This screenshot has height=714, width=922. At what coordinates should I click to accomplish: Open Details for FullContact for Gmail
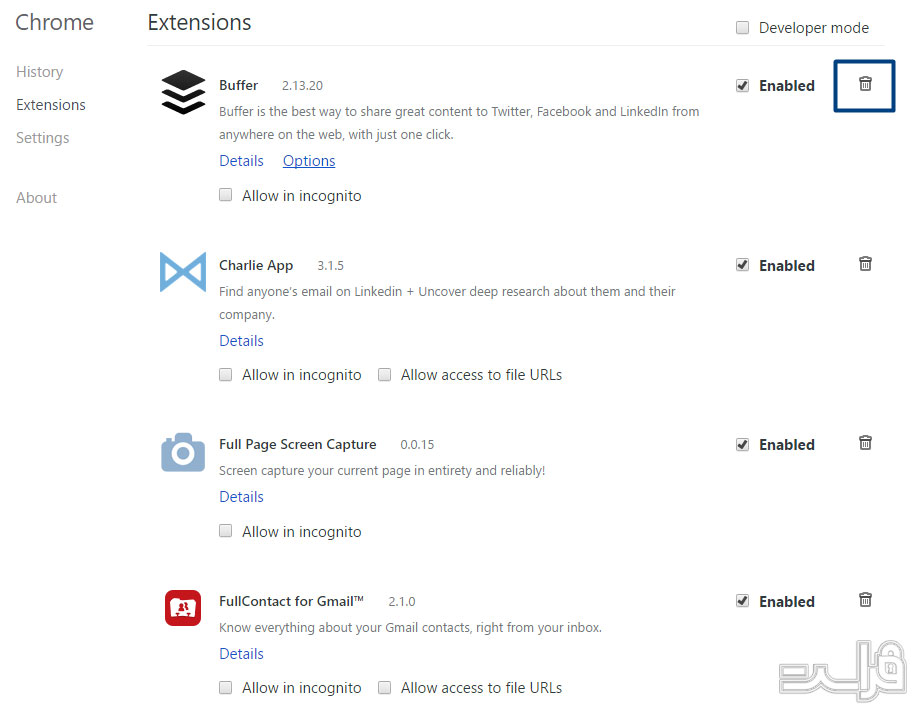pos(241,653)
